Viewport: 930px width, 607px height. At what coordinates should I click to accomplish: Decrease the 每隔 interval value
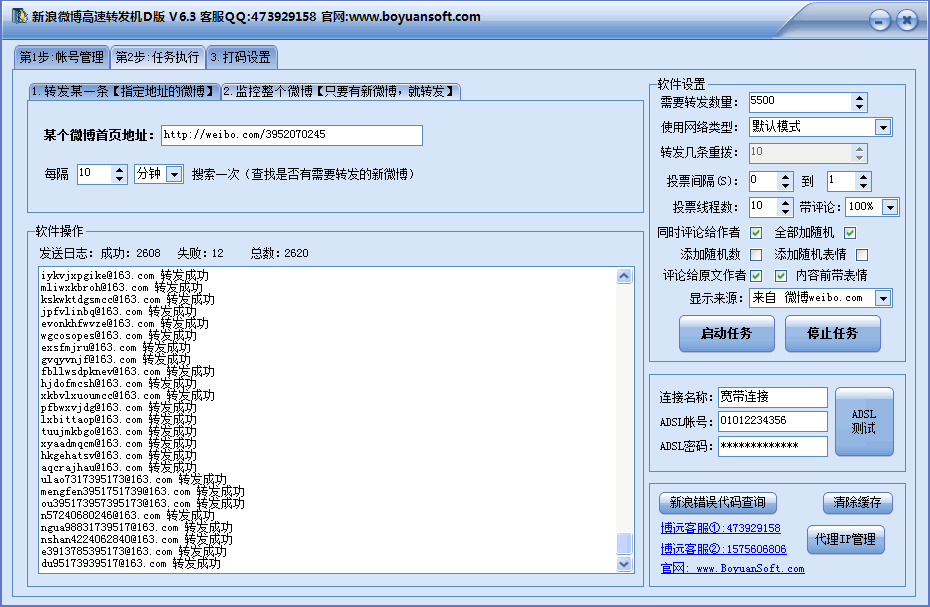click(x=120, y=179)
